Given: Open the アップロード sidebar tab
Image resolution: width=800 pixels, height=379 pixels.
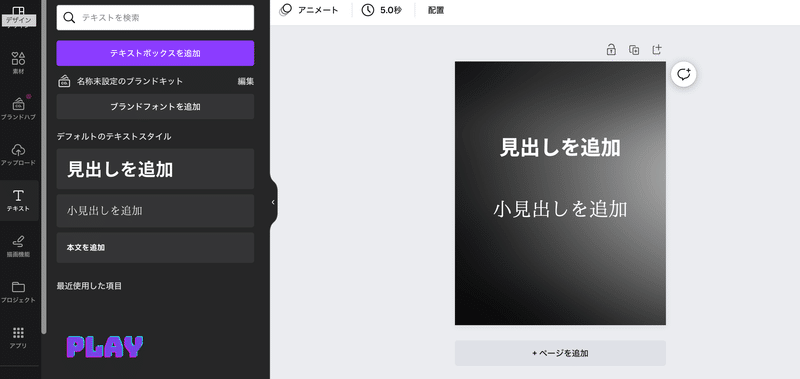Looking at the screenshot, I should pyautogui.click(x=18, y=154).
